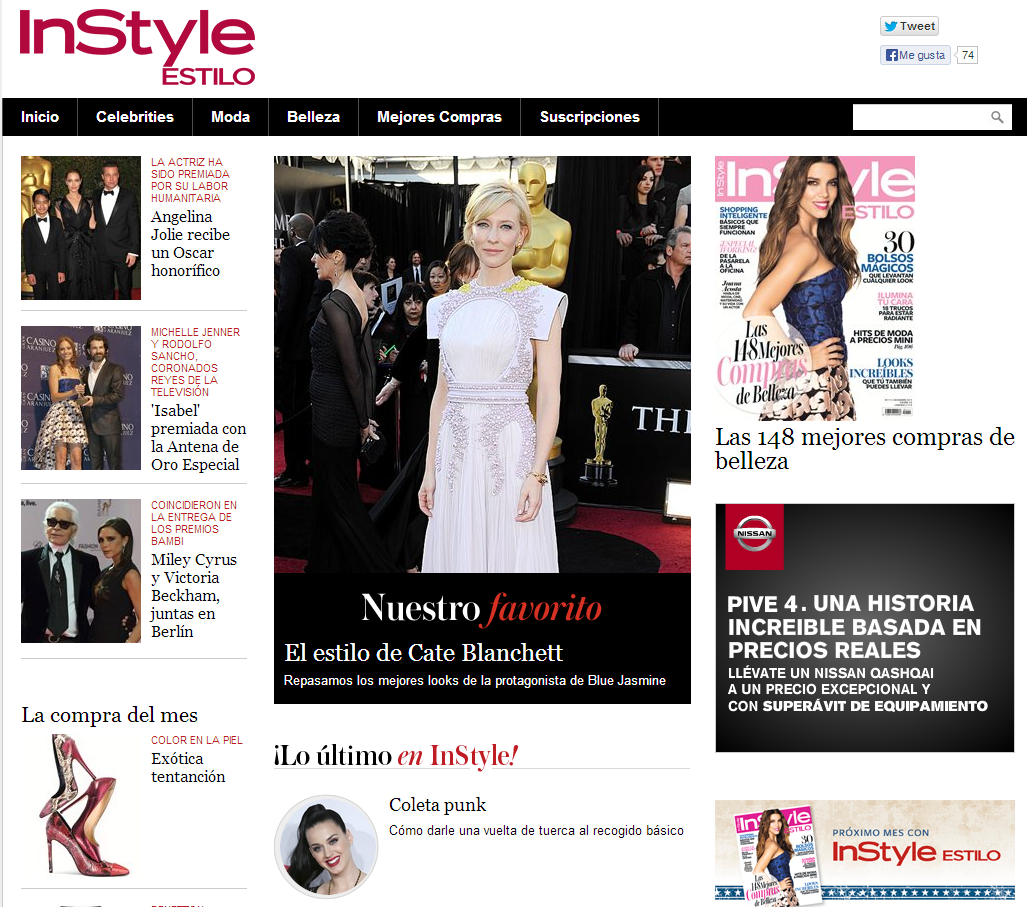Open the red heels product image
The image size is (1027, 907).
(x=81, y=805)
